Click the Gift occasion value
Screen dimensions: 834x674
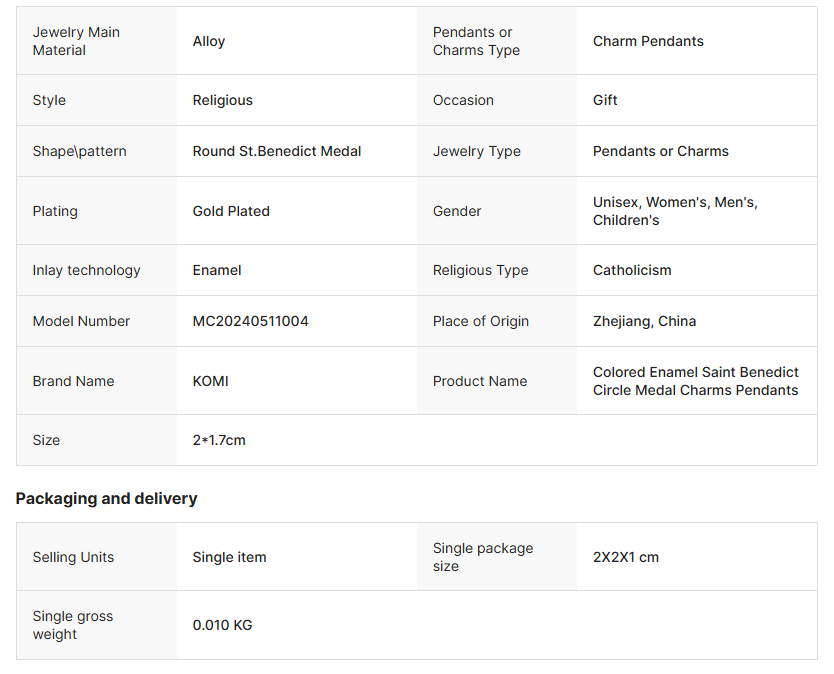click(605, 100)
